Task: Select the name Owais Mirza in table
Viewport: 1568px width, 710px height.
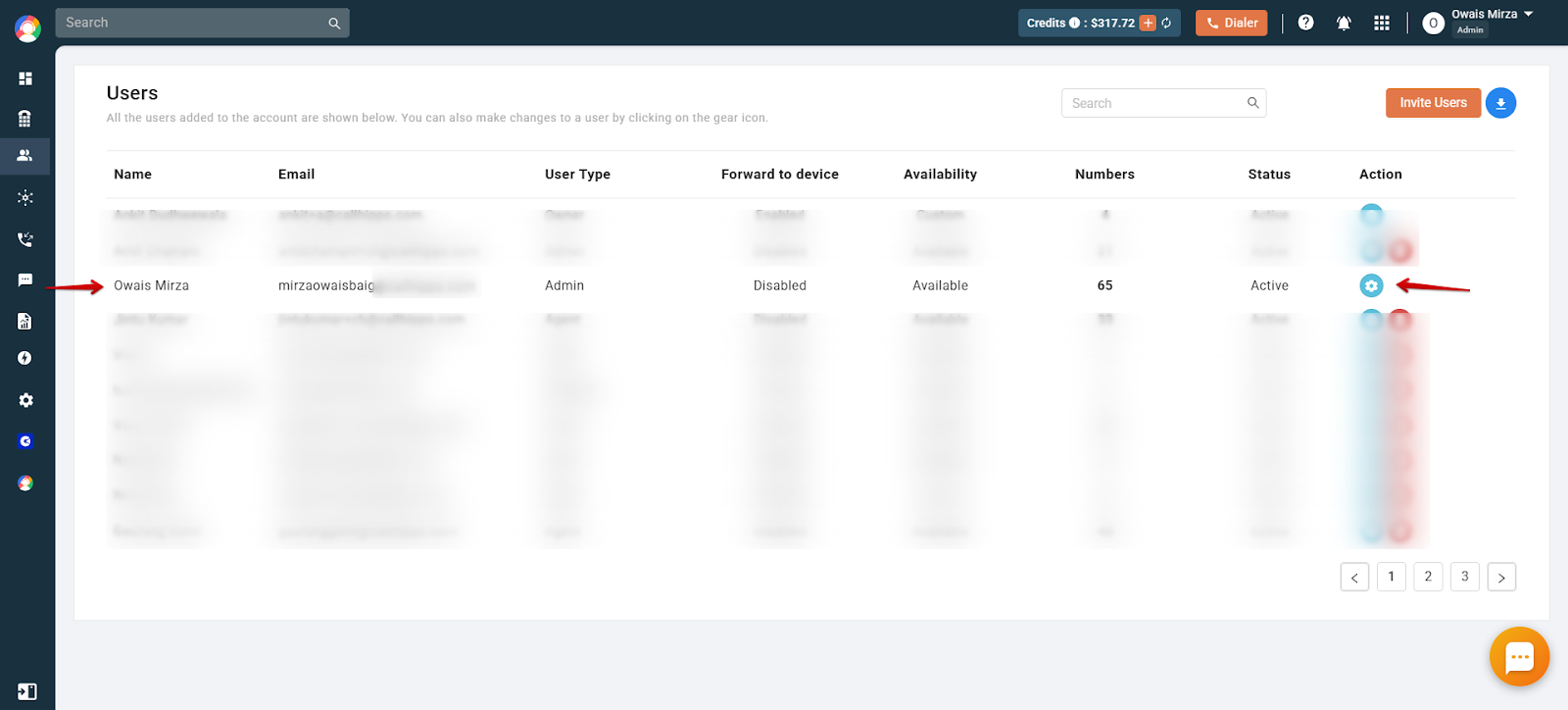Action: coord(151,285)
